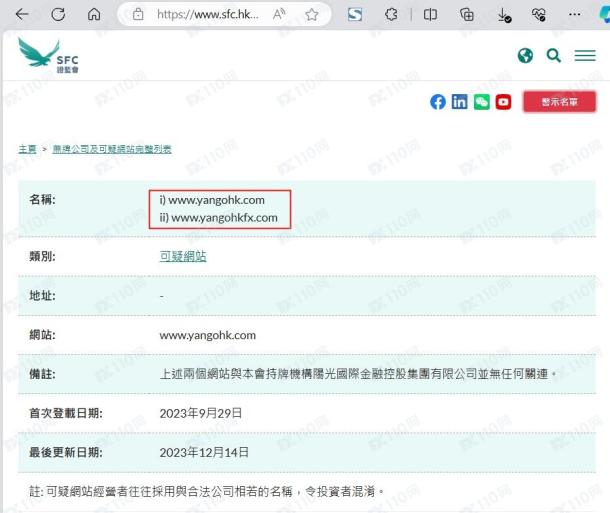This screenshot has width=610, height=513.
Task: Open the 無牌公司及可疑網站 list breadcrumb
Action: coord(112,149)
